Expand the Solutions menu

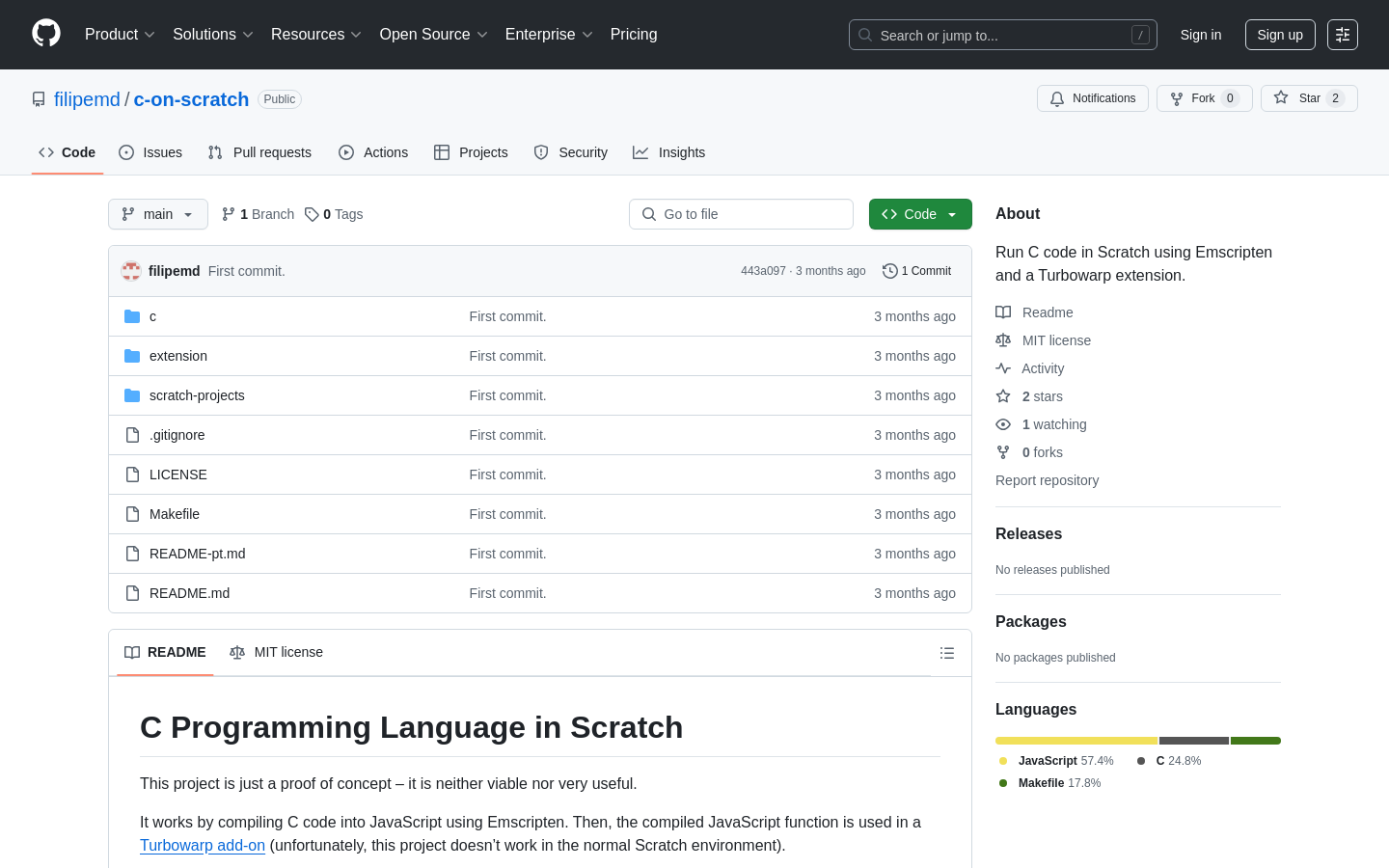point(213,35)
